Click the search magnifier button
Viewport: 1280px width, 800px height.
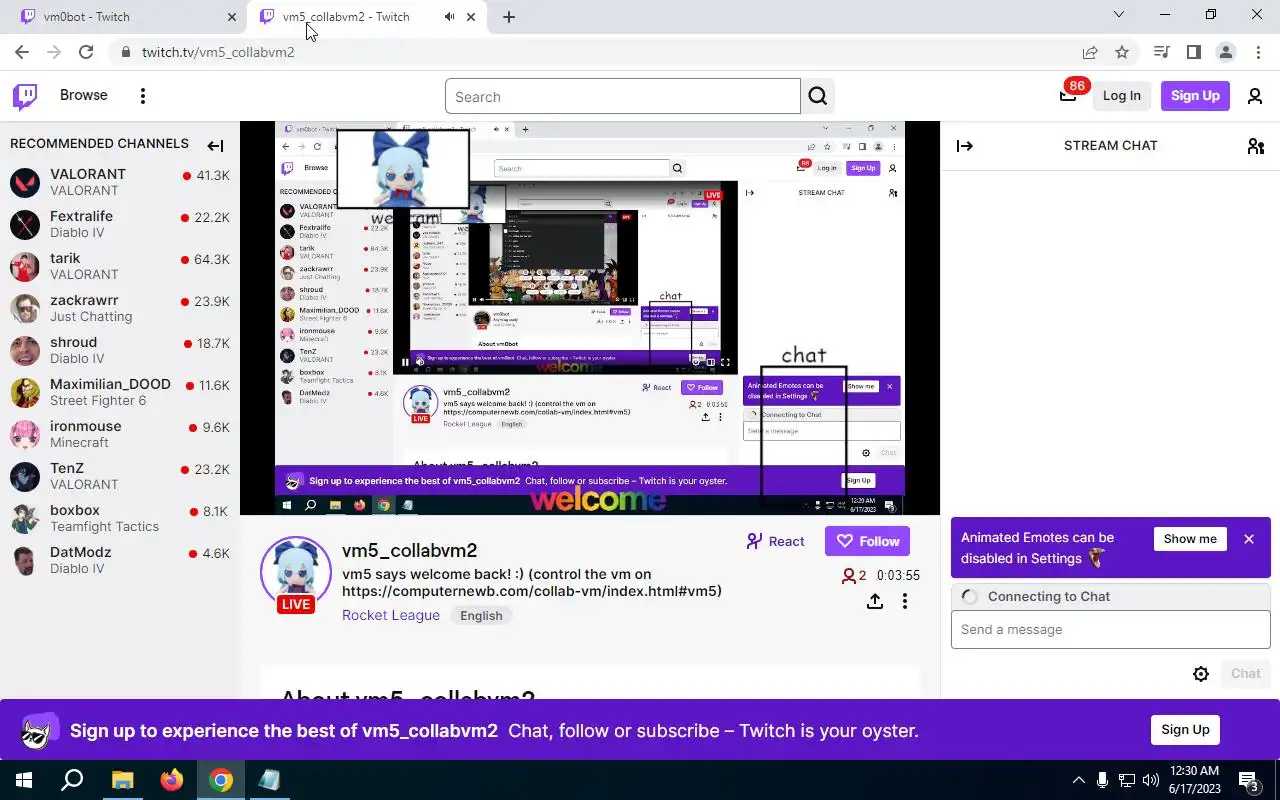point(818,97)
